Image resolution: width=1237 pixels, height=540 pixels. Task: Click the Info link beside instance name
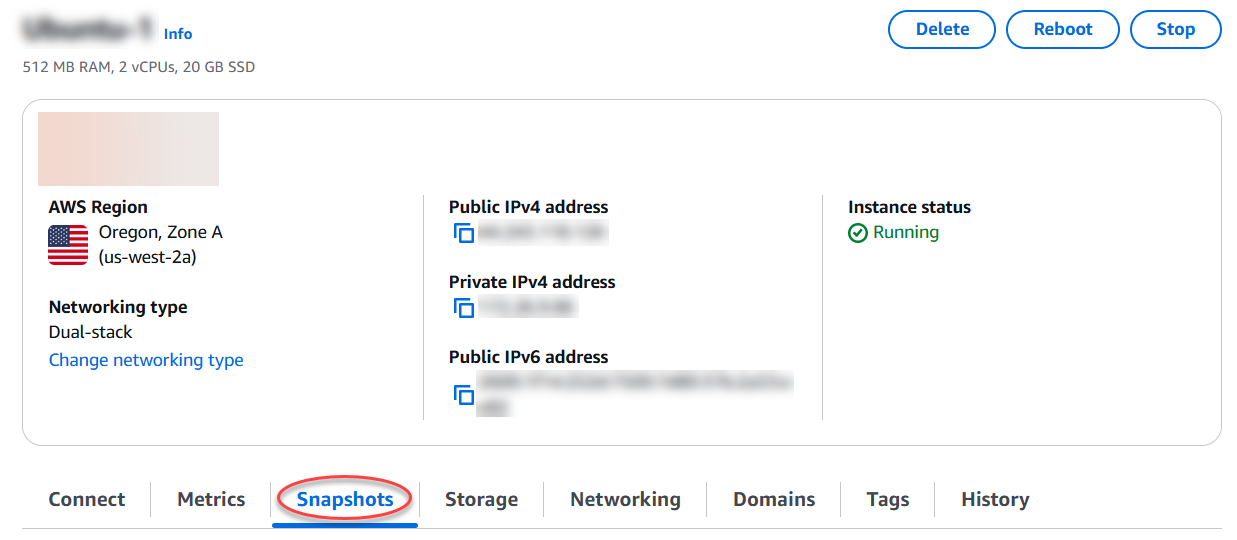pyautogui.click(x=178, y=34)
